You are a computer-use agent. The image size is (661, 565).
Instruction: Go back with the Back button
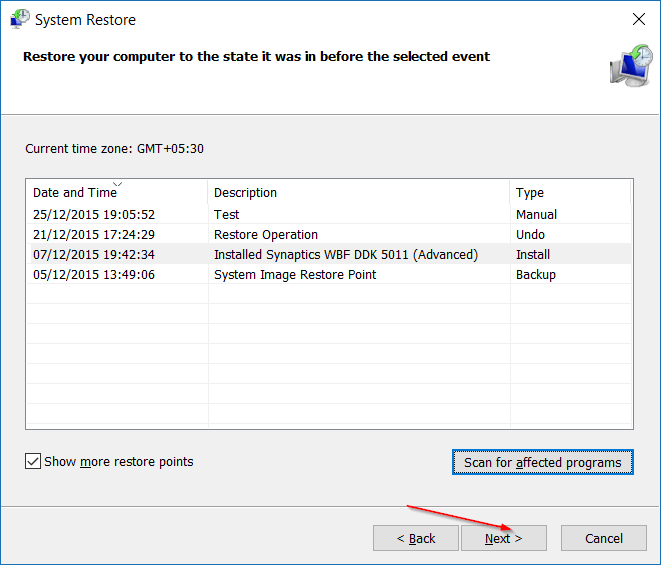pos(416,538)
